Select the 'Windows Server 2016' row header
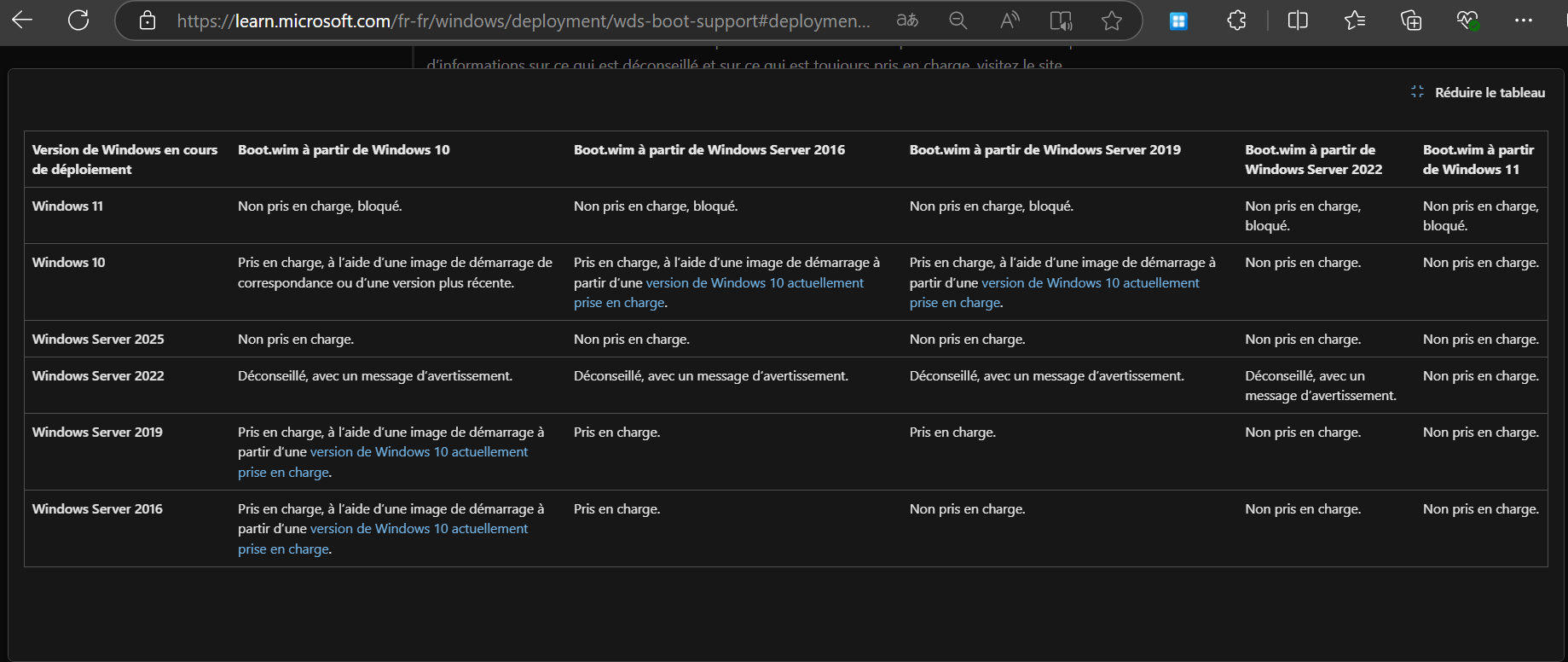Viewport: 1568px width, 662px height. (x=97, y=508)
